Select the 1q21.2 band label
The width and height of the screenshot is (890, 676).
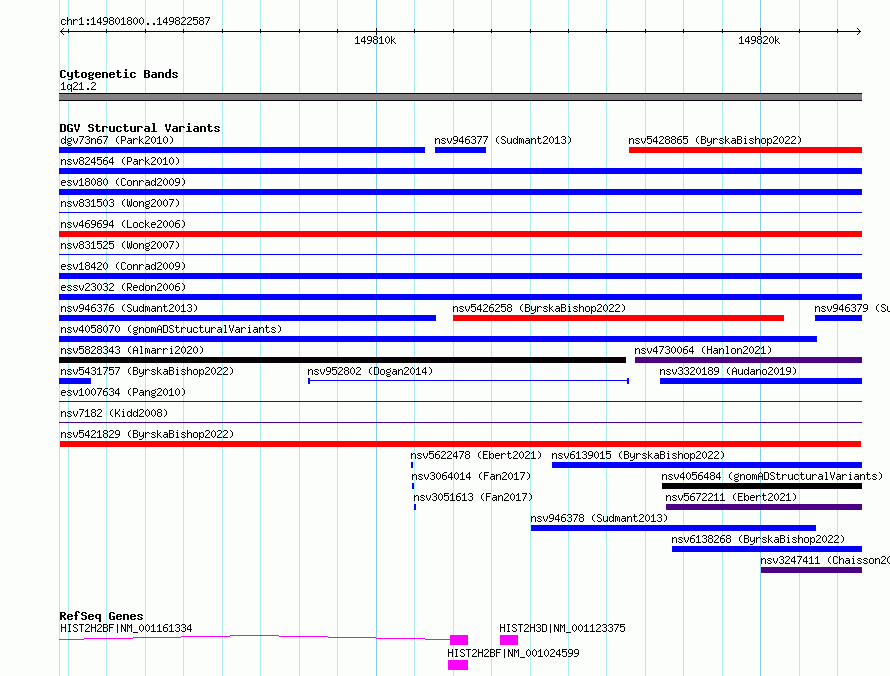pyautogui.click(x=78, y=86)
